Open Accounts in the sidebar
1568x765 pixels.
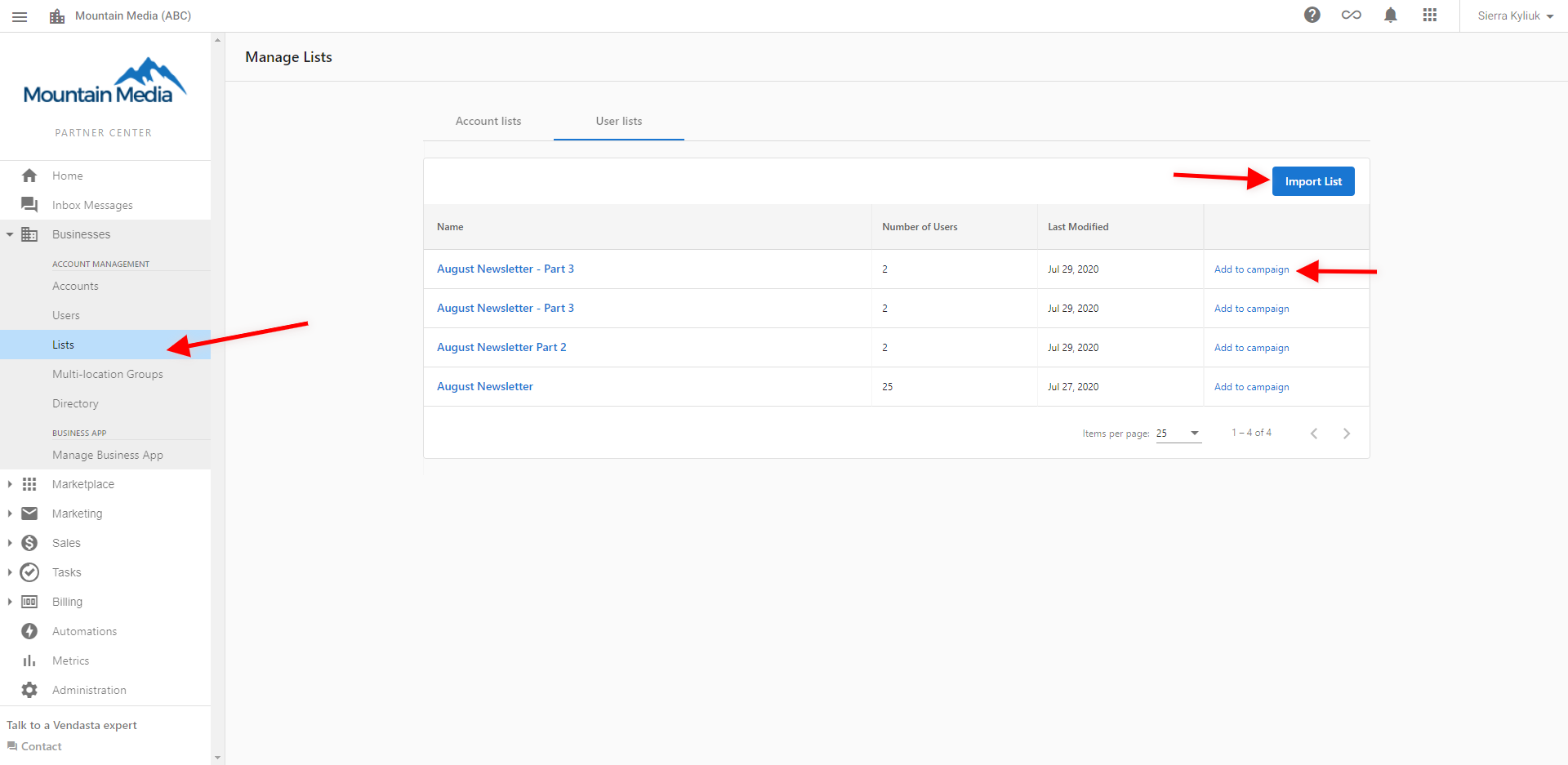[x=75, y=286]
